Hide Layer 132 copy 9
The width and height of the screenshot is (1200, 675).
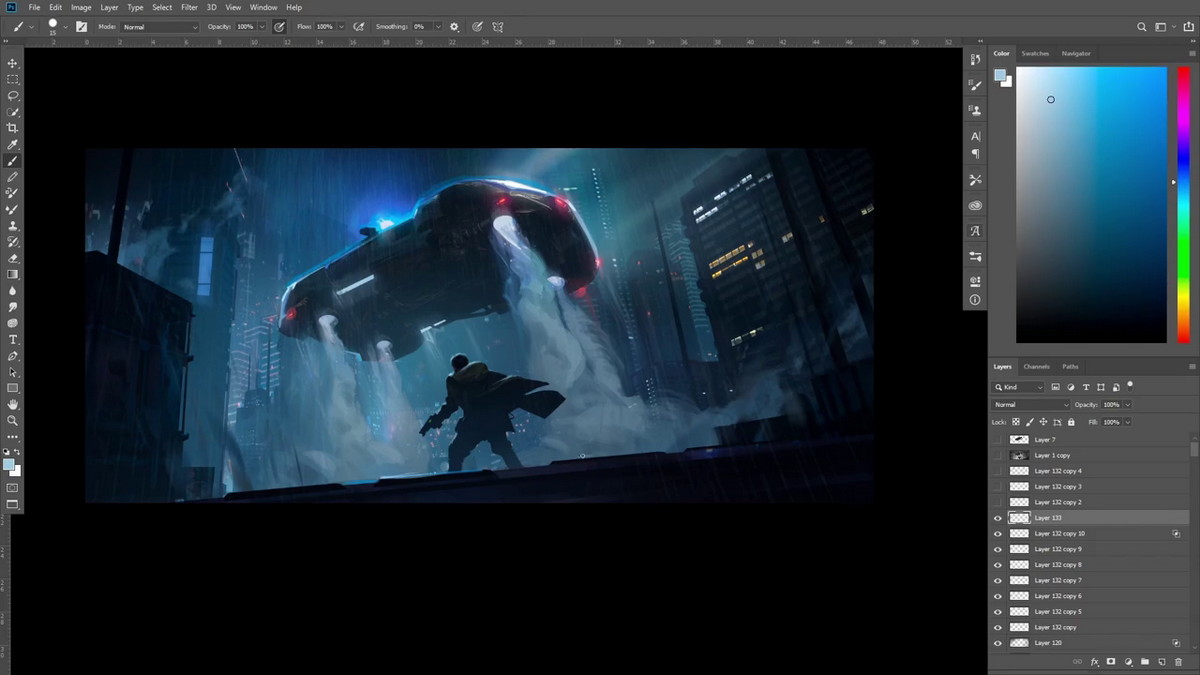pyautogui.click(x=997, y=549)
